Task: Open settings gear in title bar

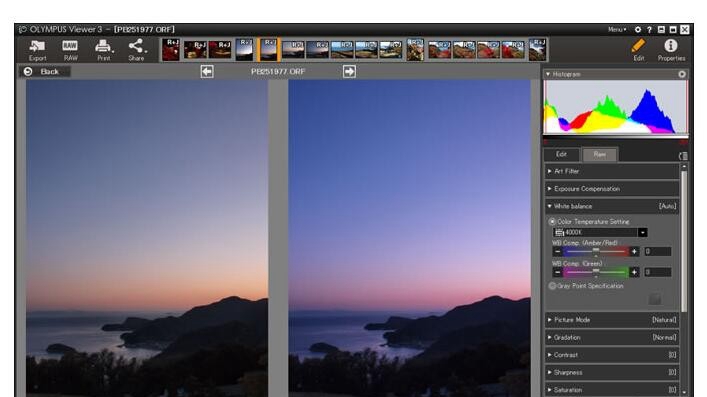Action: (638, 29)
